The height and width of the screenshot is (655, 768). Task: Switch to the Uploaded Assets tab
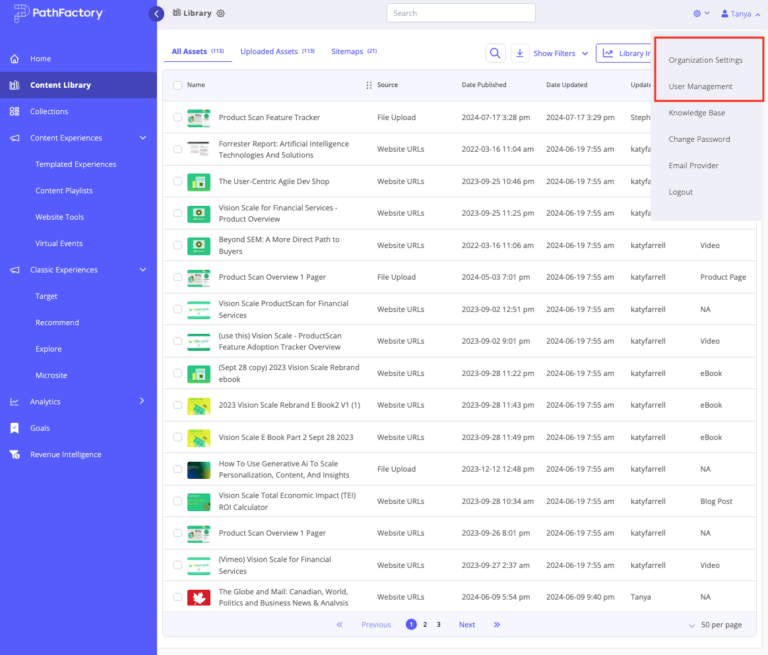[x=277, y=51]
